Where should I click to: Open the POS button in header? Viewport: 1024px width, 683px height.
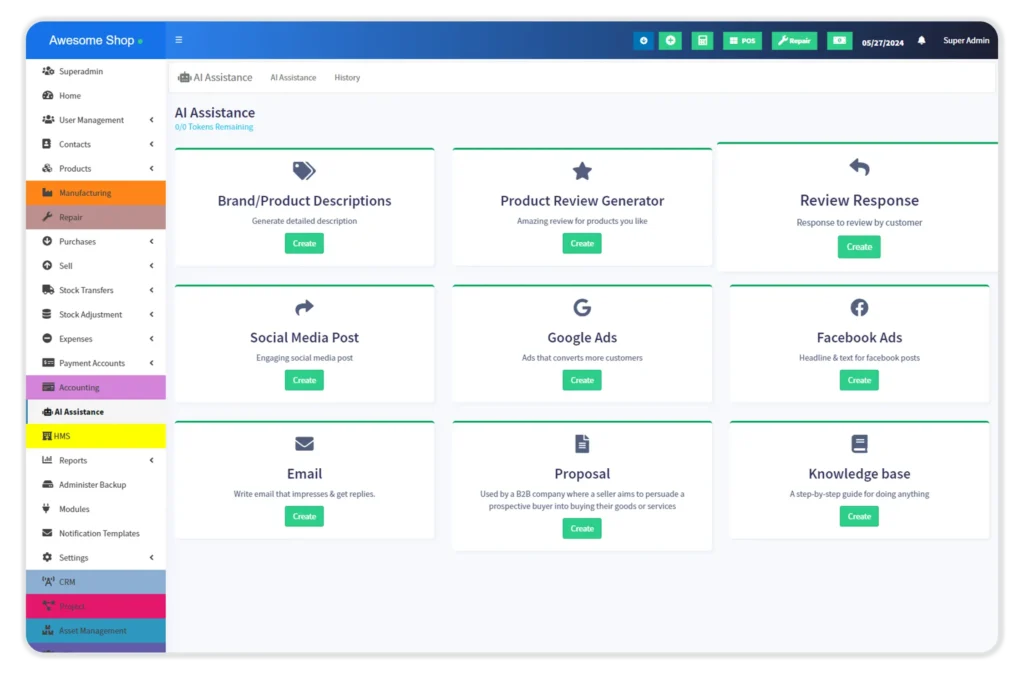point(742,41)
